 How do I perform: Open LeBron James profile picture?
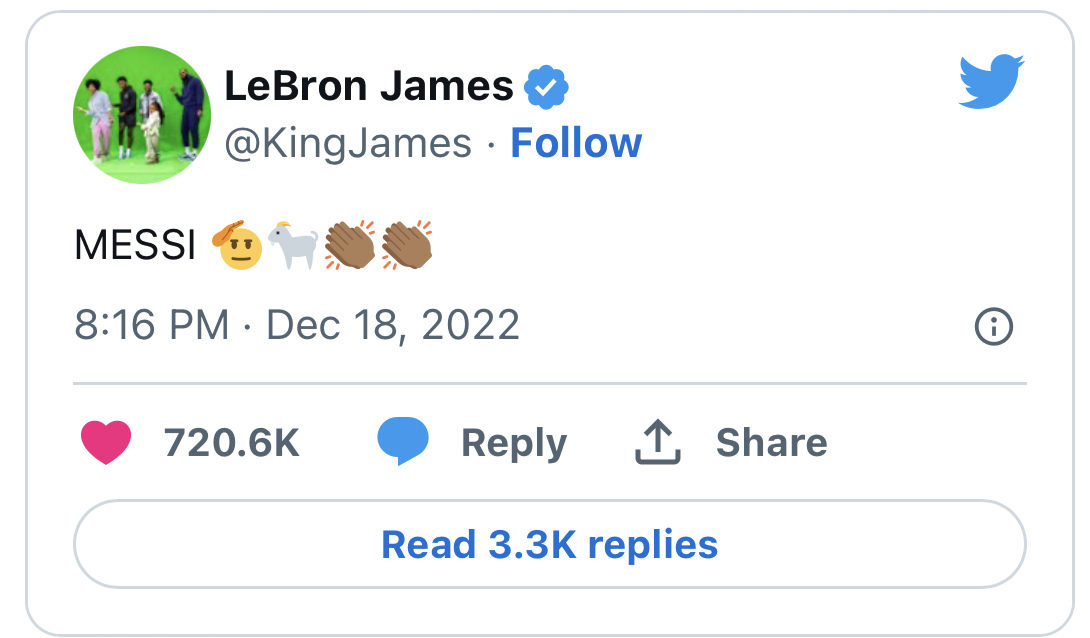pos(143,115)
